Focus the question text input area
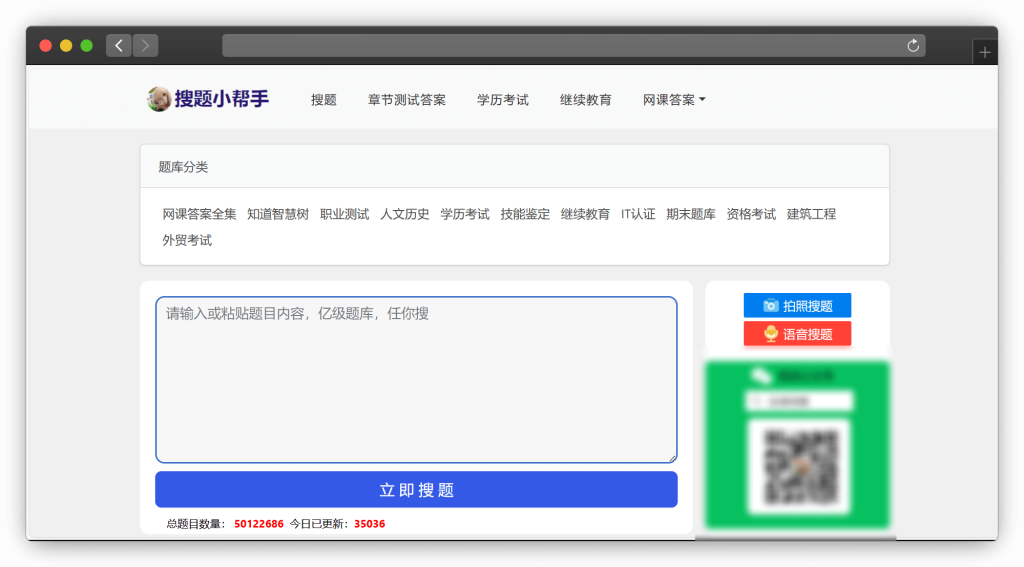This screenshot has height=567, width=1024. 416,380
